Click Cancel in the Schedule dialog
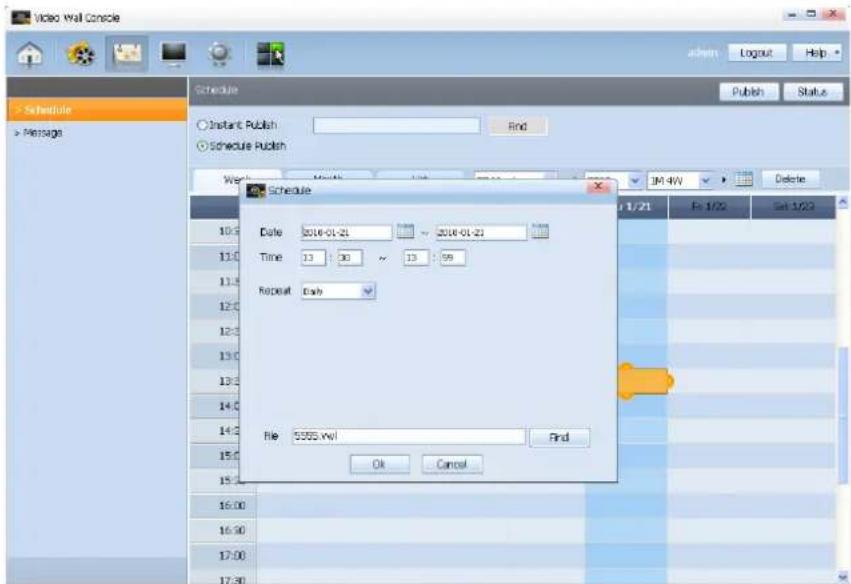Image resolution: width=851 pixels, height=584 pixels. pos(452,464)
